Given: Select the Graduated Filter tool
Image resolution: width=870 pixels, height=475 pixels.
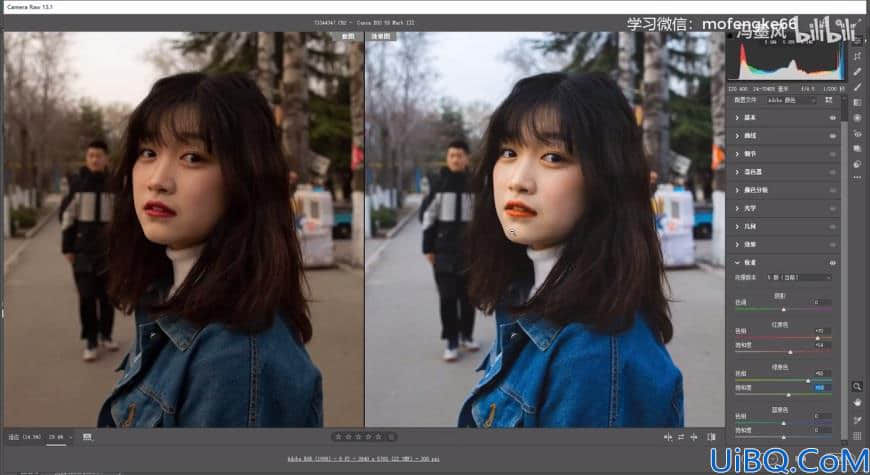Looking at the screenshot, I should pos(858,103).
